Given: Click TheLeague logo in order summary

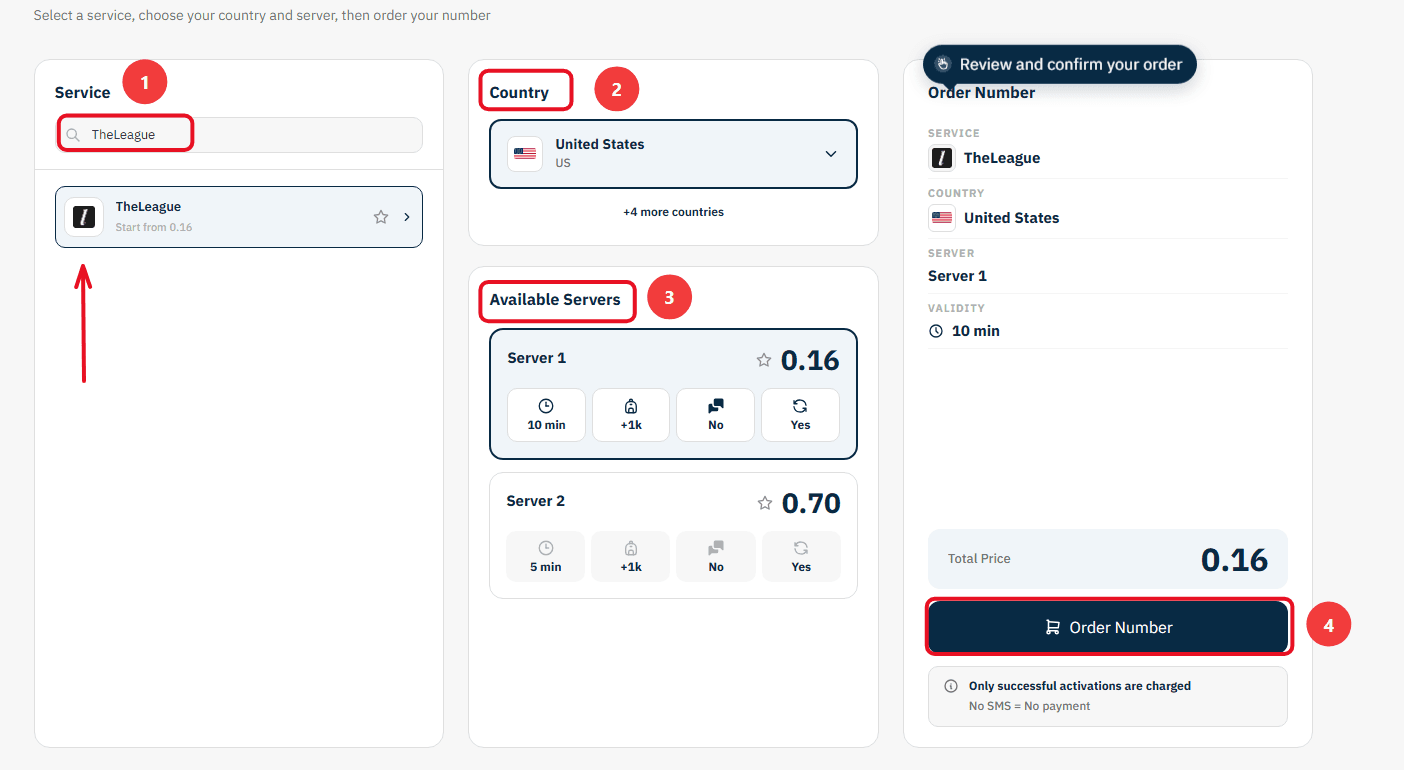Looking at the screenshot, I should (942, 158).
